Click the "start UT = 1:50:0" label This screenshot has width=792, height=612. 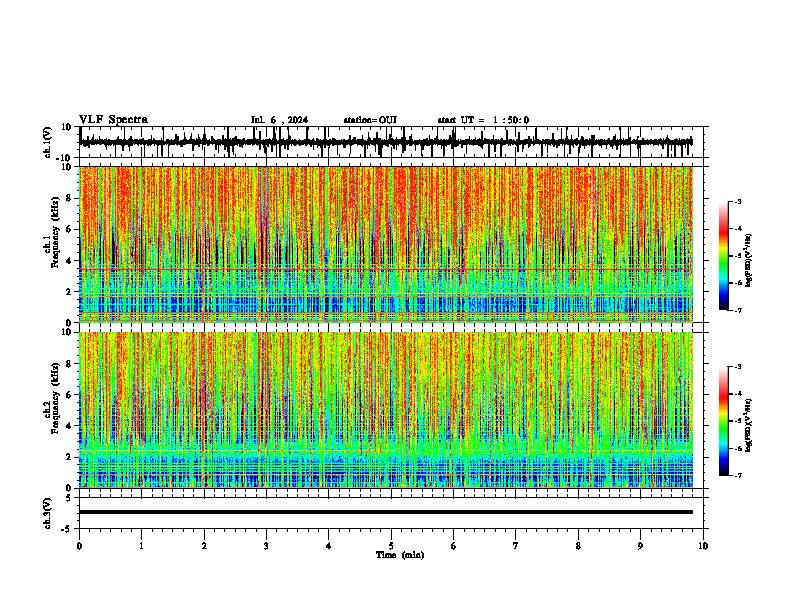483,120
